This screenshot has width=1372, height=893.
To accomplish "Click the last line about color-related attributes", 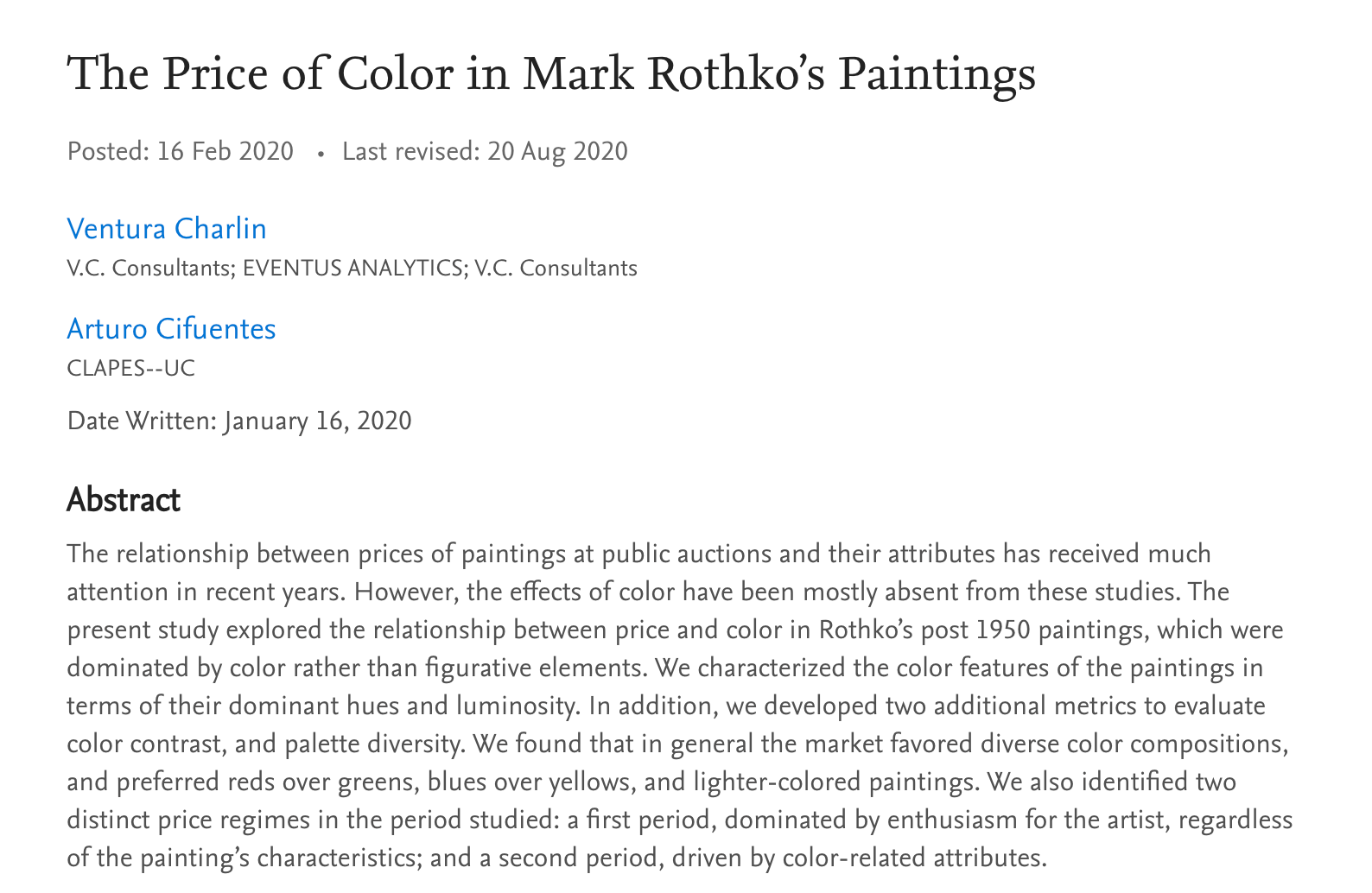I will 556,858.
